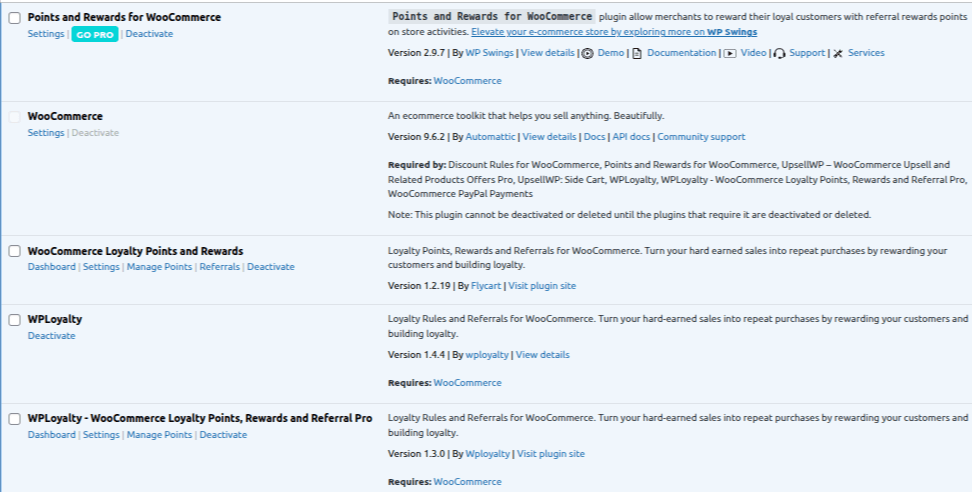Deactivate WooCommerce Loyalty Points and Rewards
The image size is (972, 492).
coord(271,267)
